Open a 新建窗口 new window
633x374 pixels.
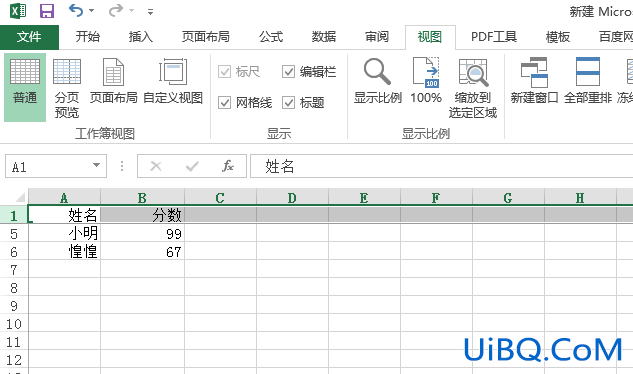tap(534, 81)
